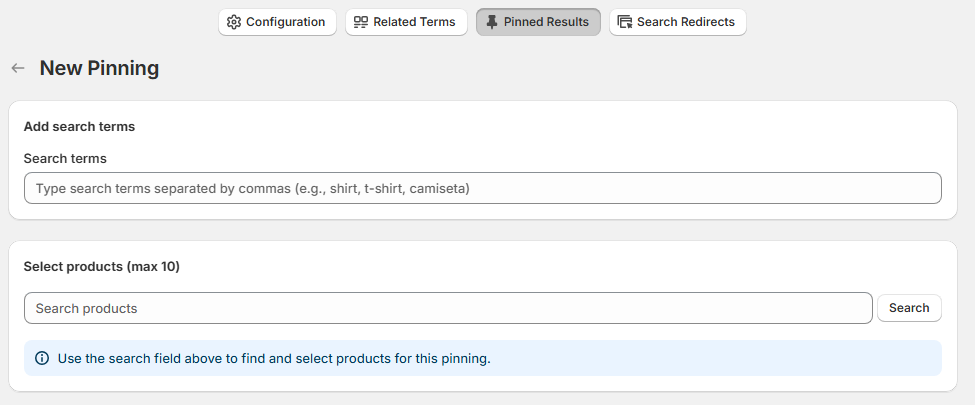This screenshot has width=975, height=405.
Task: Click the info icon in the blue banner
Action: pyautogui.click(x=42, y=358)
